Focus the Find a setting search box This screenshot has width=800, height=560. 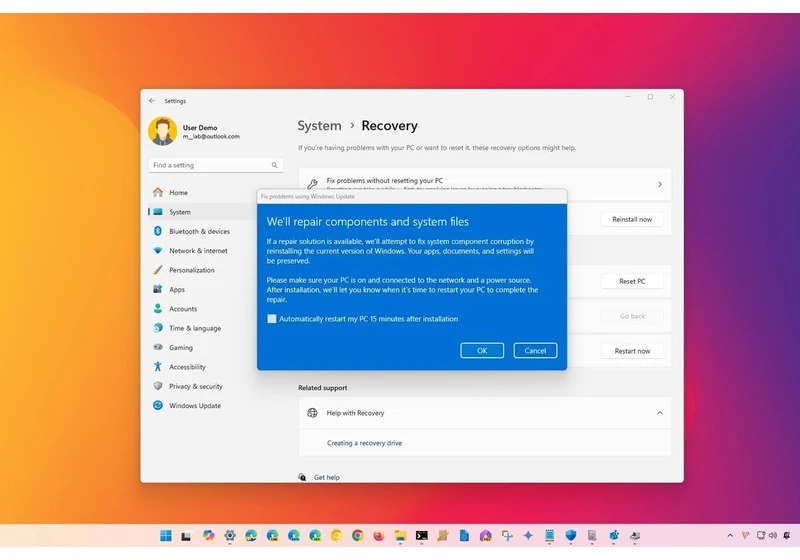tap(216, 165)
